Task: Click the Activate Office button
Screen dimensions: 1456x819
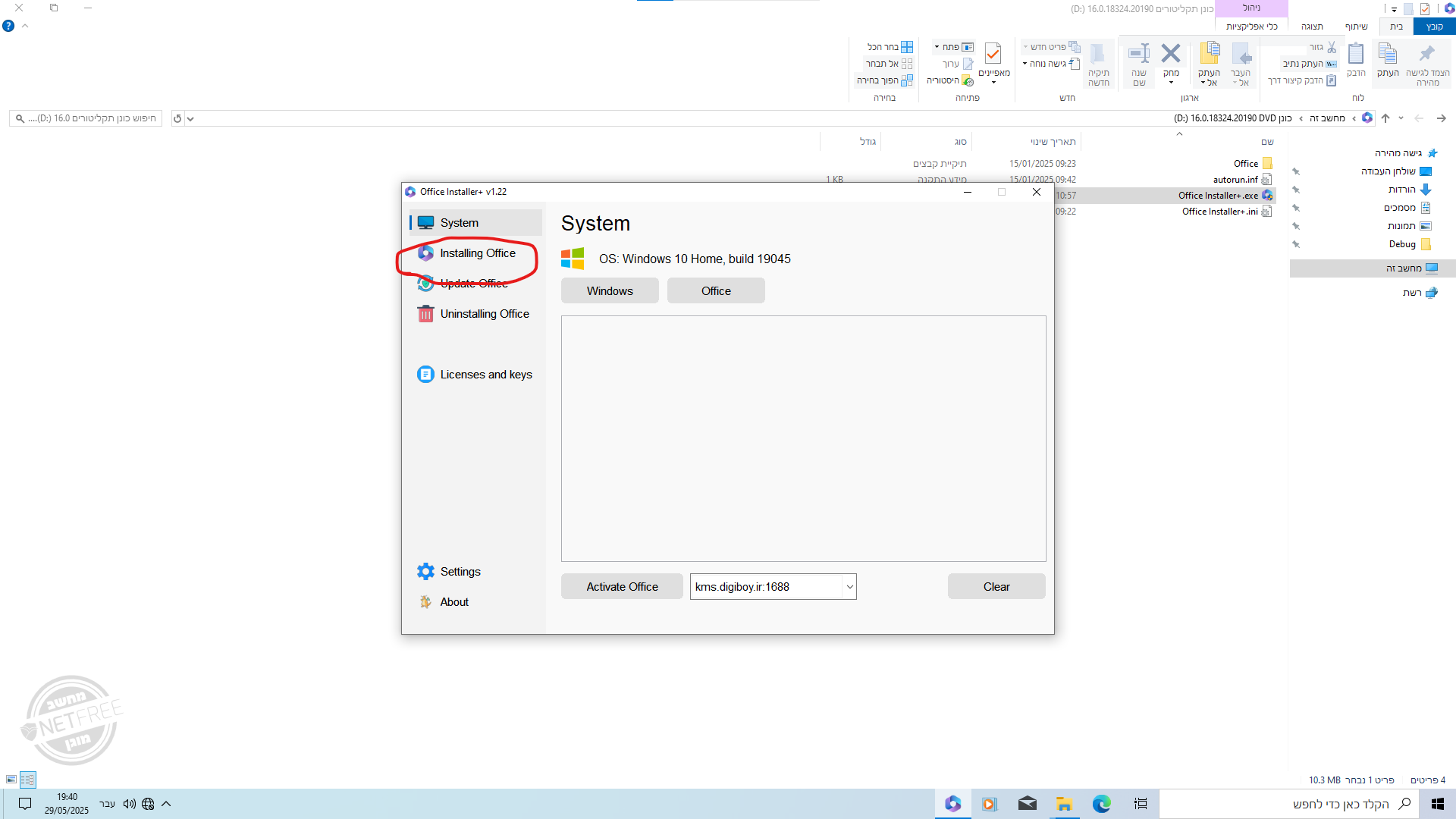Action: 622,587
